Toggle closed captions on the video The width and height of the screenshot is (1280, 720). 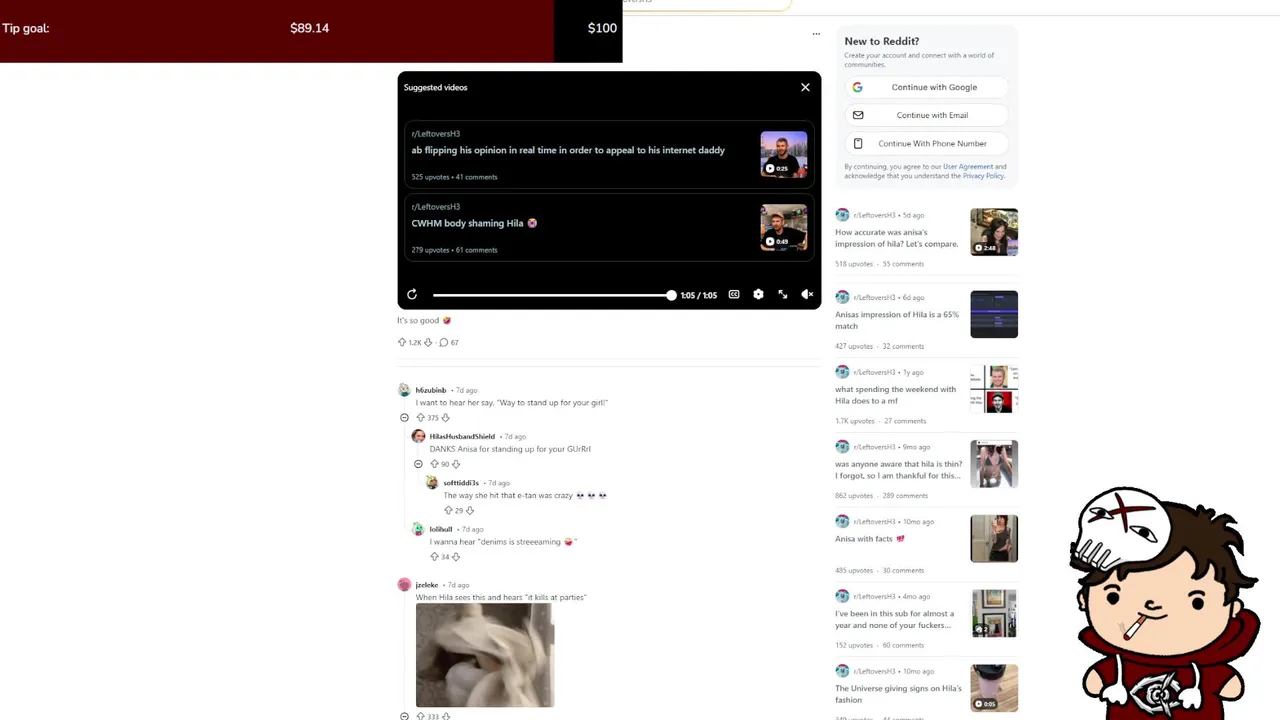pyautogui.click(x=734, y=295)
